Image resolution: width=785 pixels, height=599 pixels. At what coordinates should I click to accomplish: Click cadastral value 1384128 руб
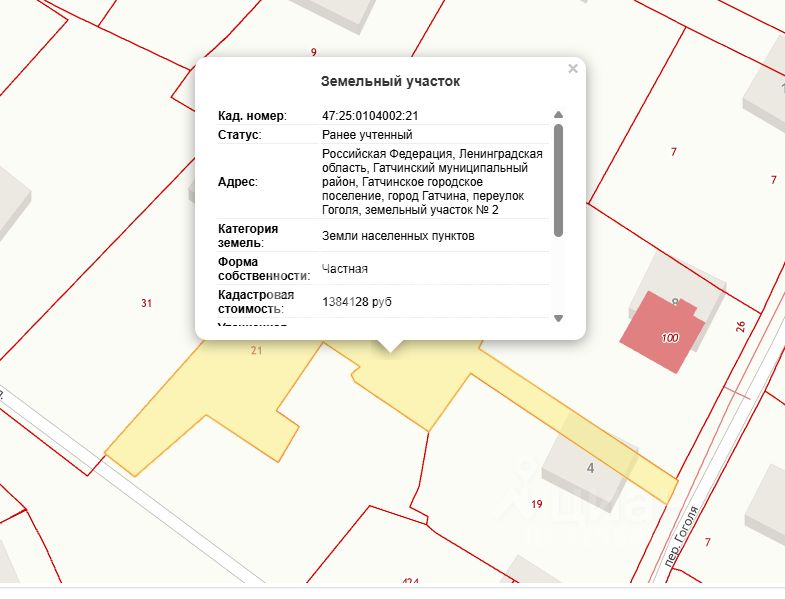[x=357, y=302]
